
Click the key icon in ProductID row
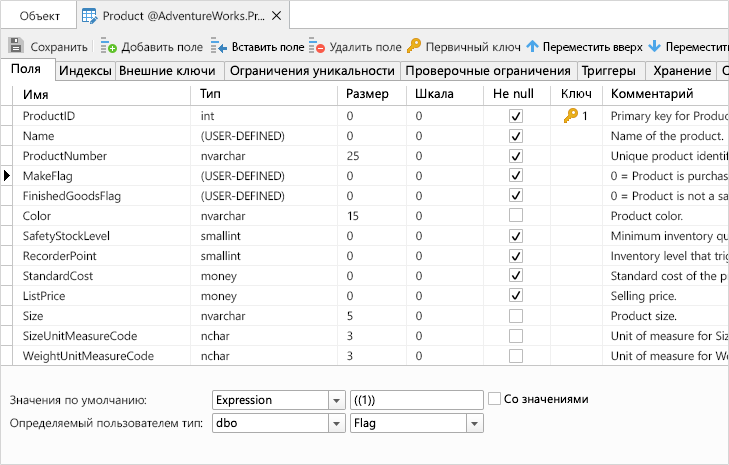(570, 115)
